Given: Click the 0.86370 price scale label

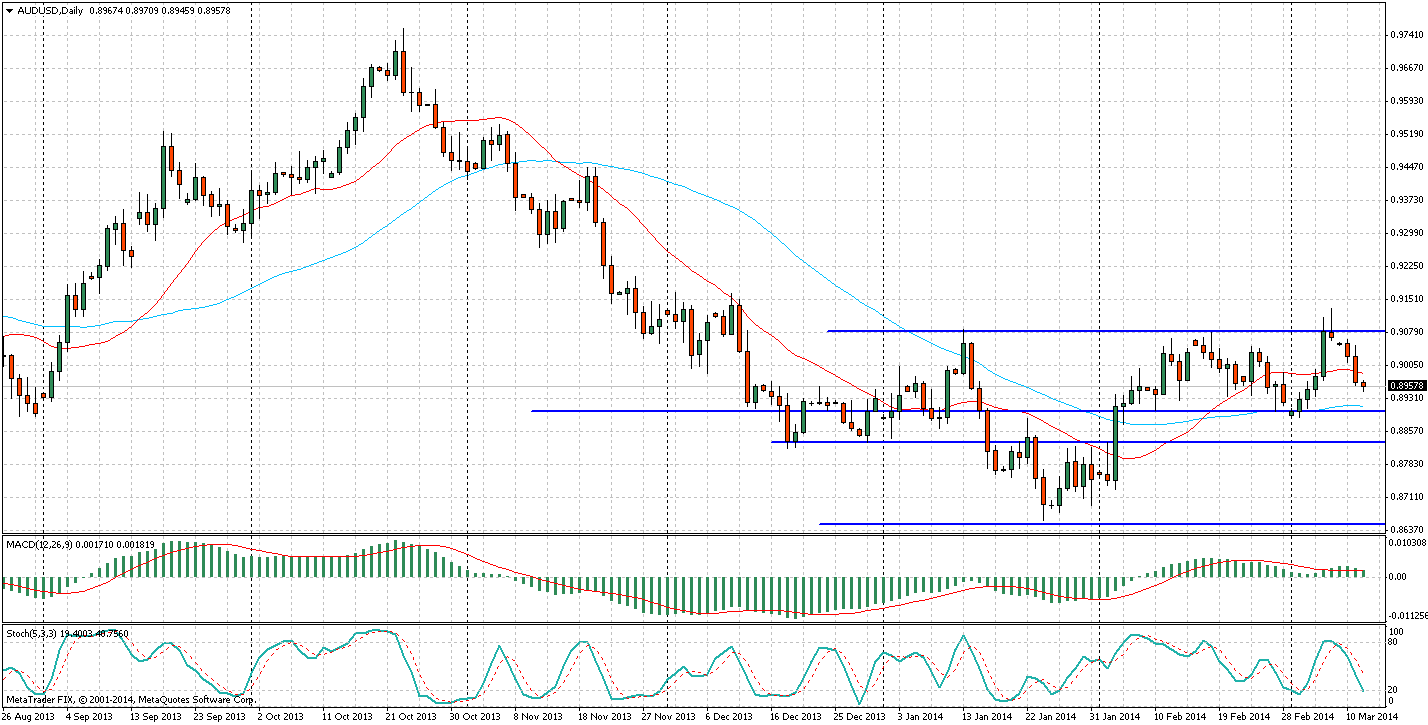Looking at the screenshot, I should pos(1406,529).
